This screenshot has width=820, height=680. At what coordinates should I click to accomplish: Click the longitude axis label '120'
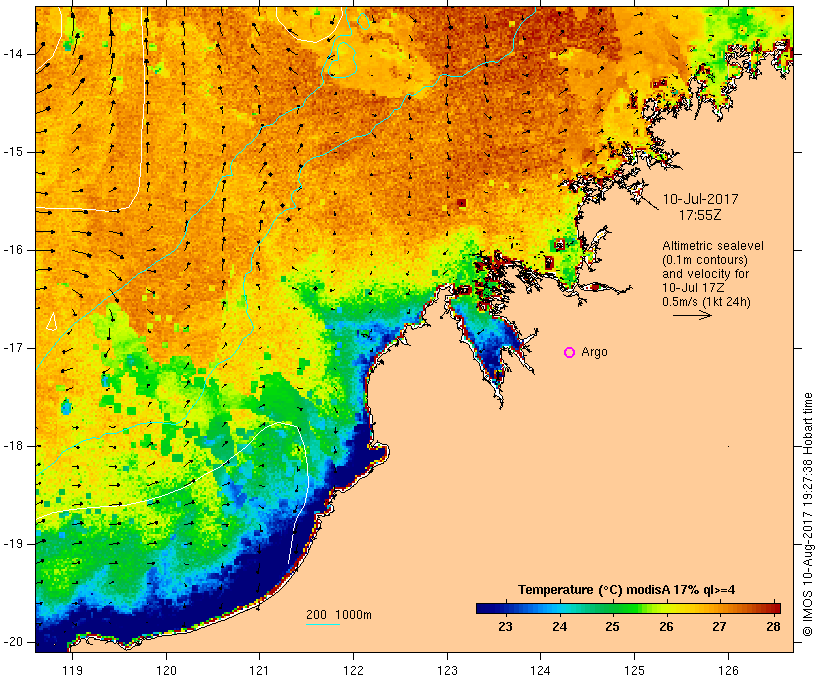166,670
